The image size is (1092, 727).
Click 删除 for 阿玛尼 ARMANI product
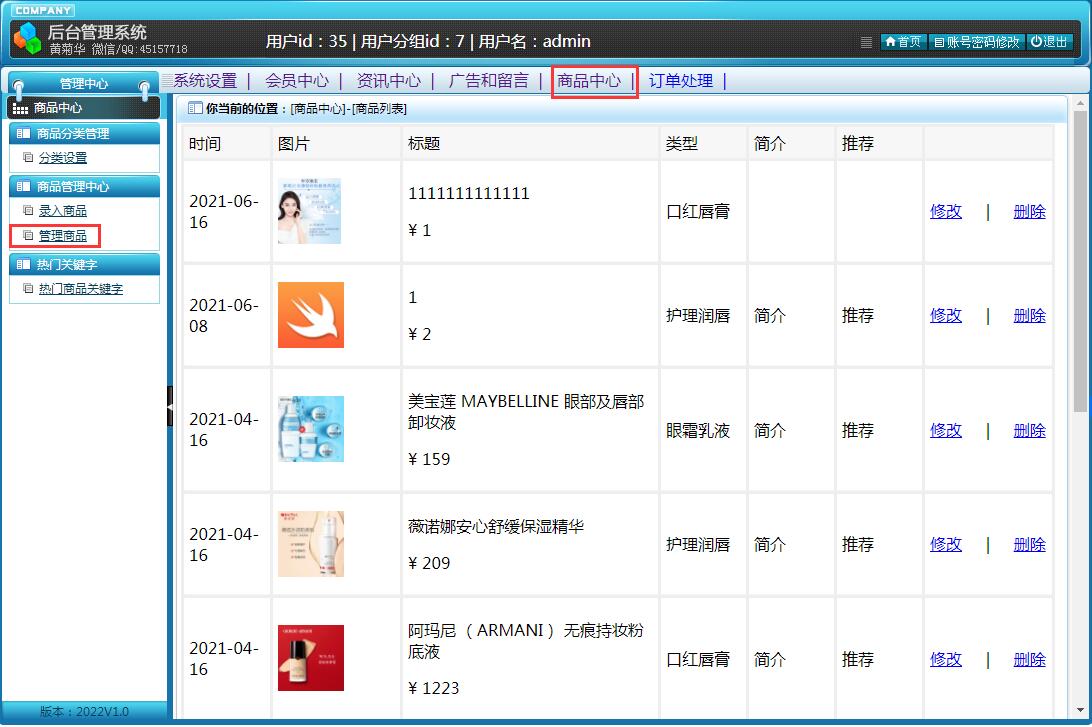click(x=1029, y=659)
